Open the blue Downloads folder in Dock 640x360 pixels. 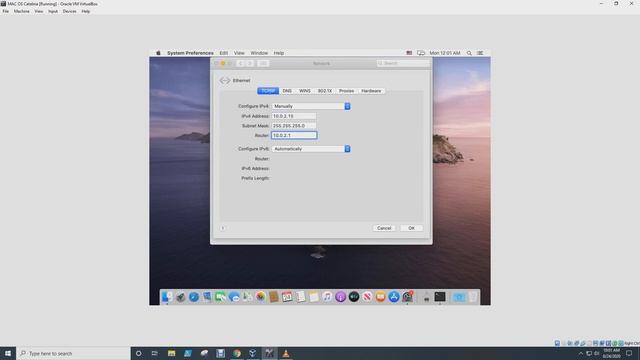point(459,297)
